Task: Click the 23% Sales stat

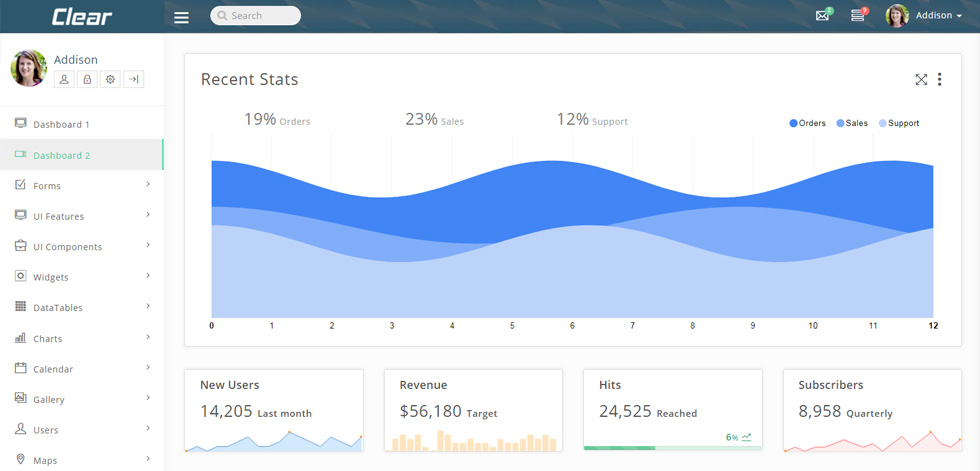Action: [434, 119]
